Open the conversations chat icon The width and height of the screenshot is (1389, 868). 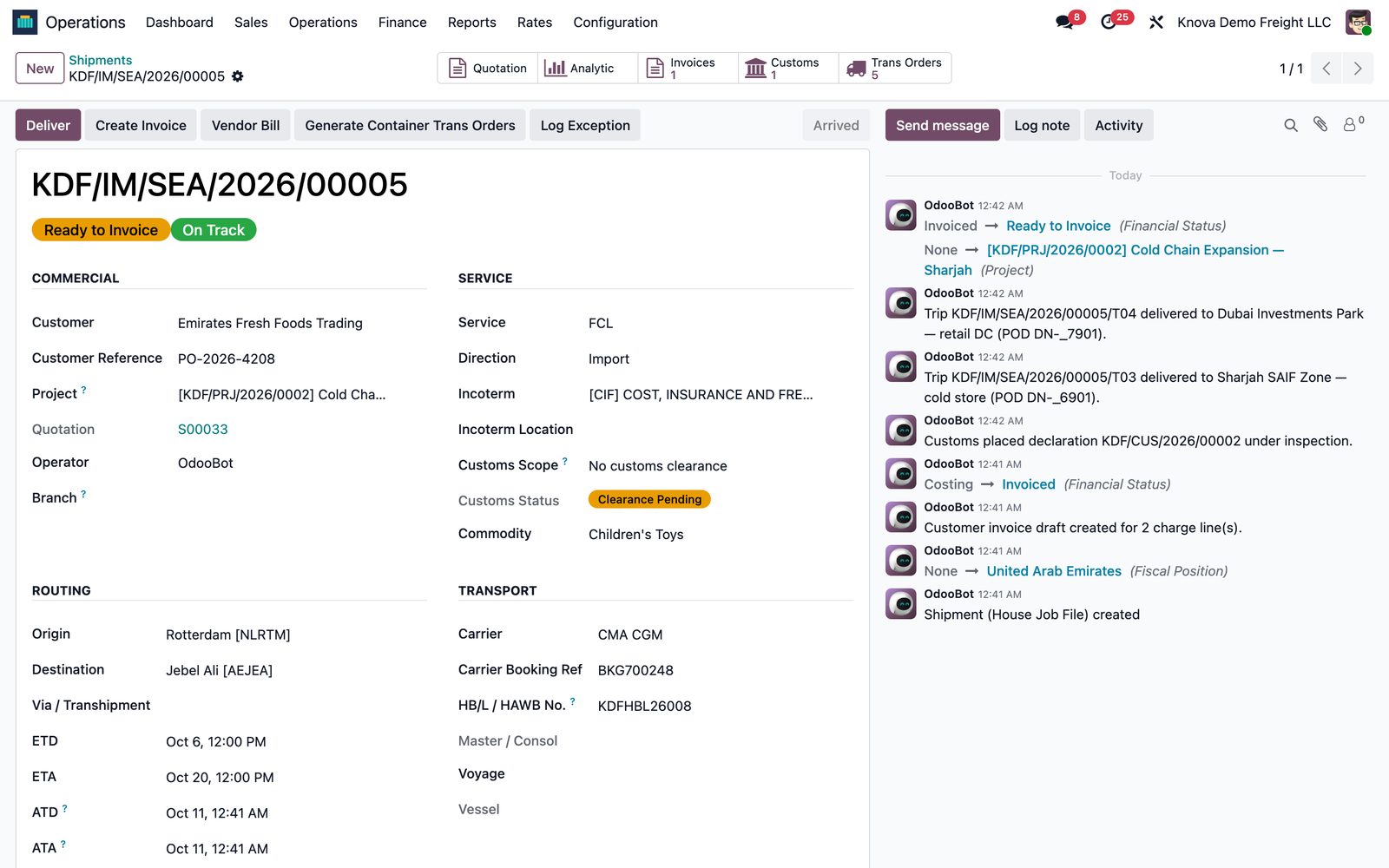[x=1064, y=23]
